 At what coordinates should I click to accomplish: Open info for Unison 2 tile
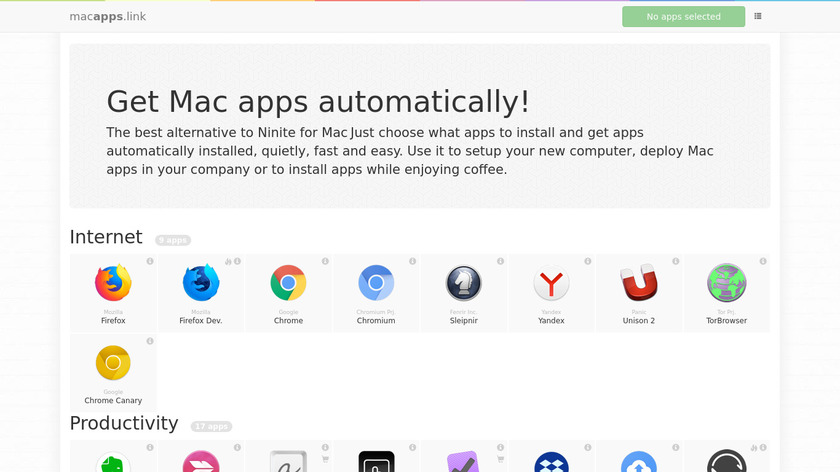pos(676,261)
